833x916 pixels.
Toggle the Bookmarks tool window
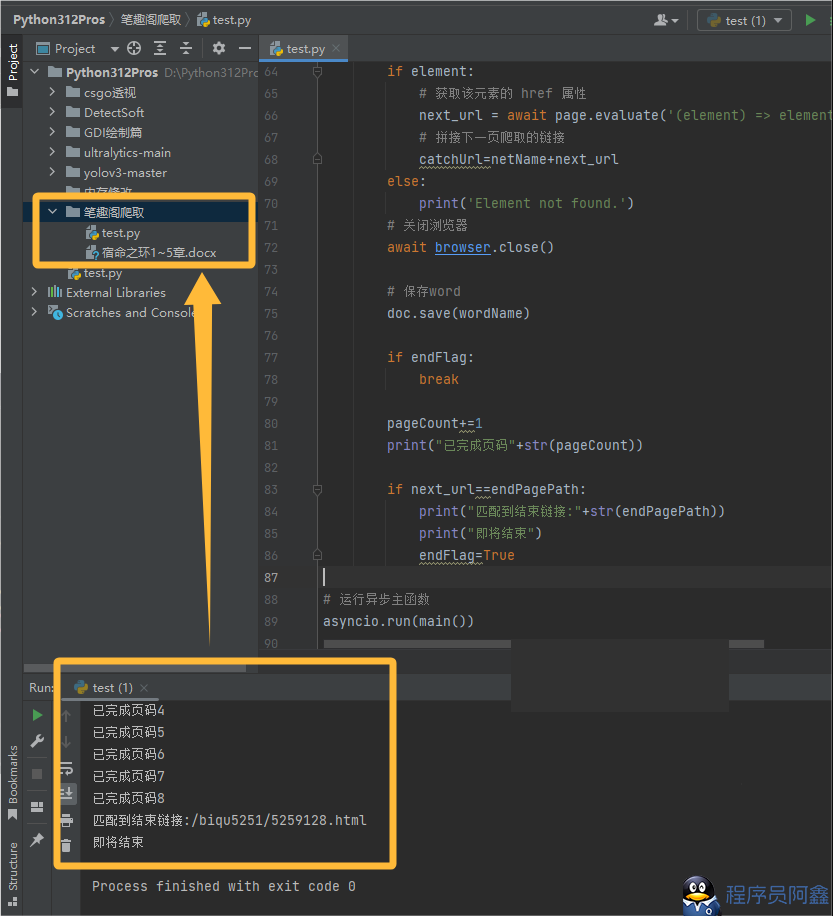pyautogui.click(x=12, y=782)
